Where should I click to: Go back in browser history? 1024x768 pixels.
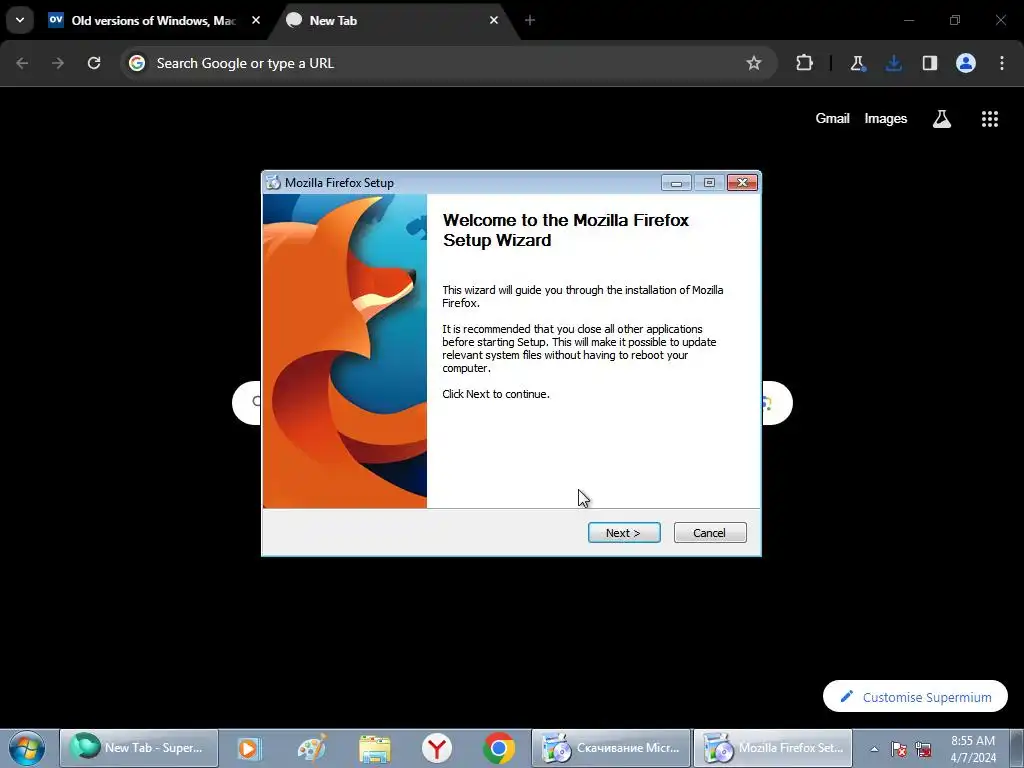point(22,63)
